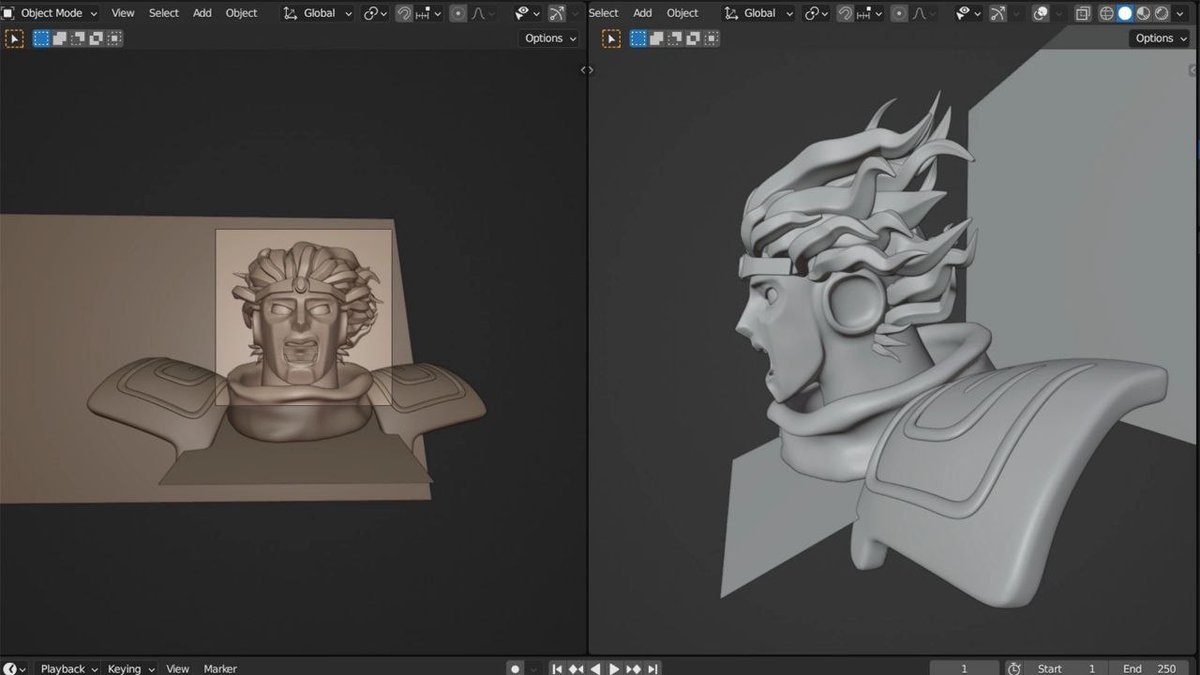Open timeline editor type menu
This screenshot has width=1200, height=675.
16,668
